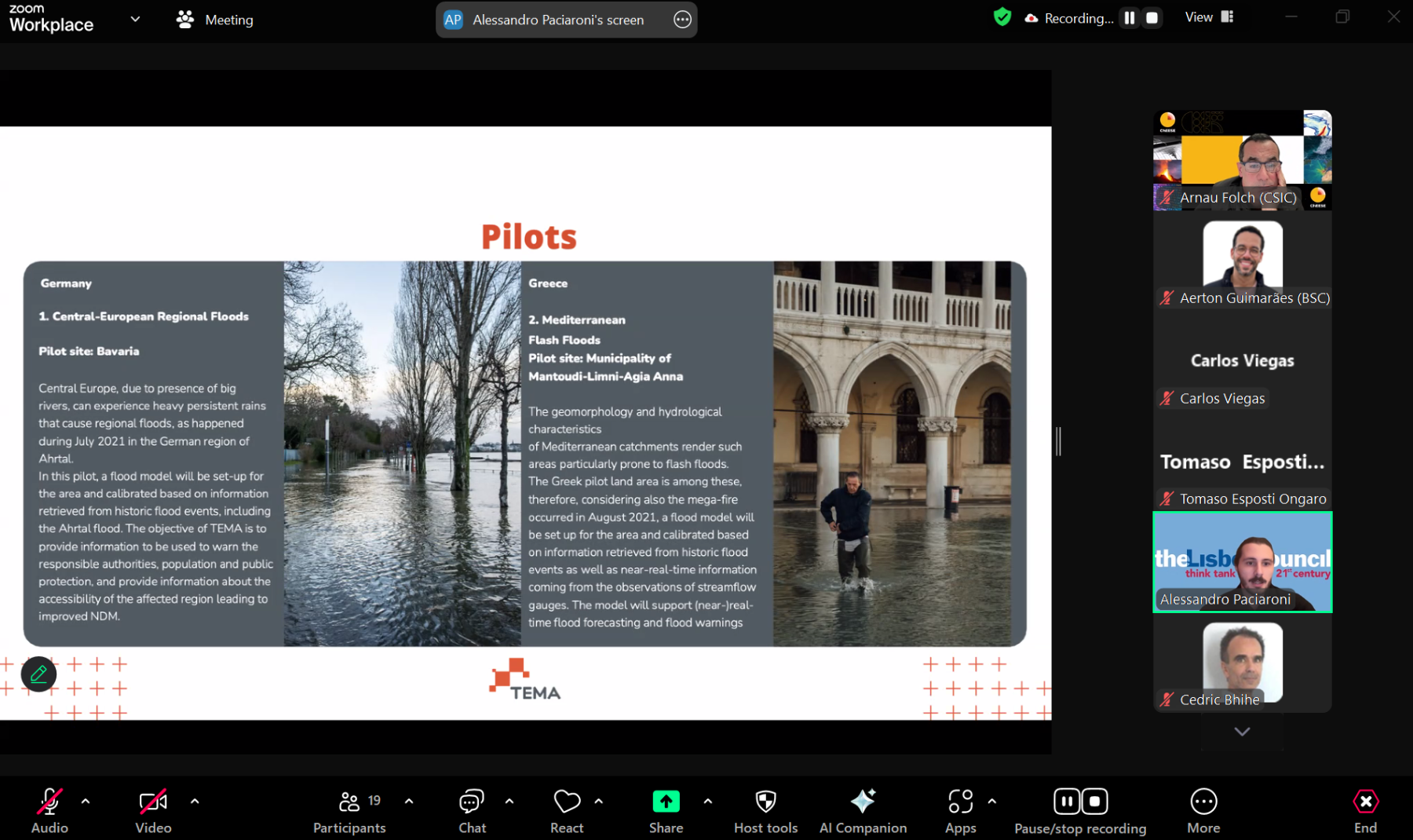
Task: Expand audio options arrow beside Audio
Action: (x=86, y=802)
